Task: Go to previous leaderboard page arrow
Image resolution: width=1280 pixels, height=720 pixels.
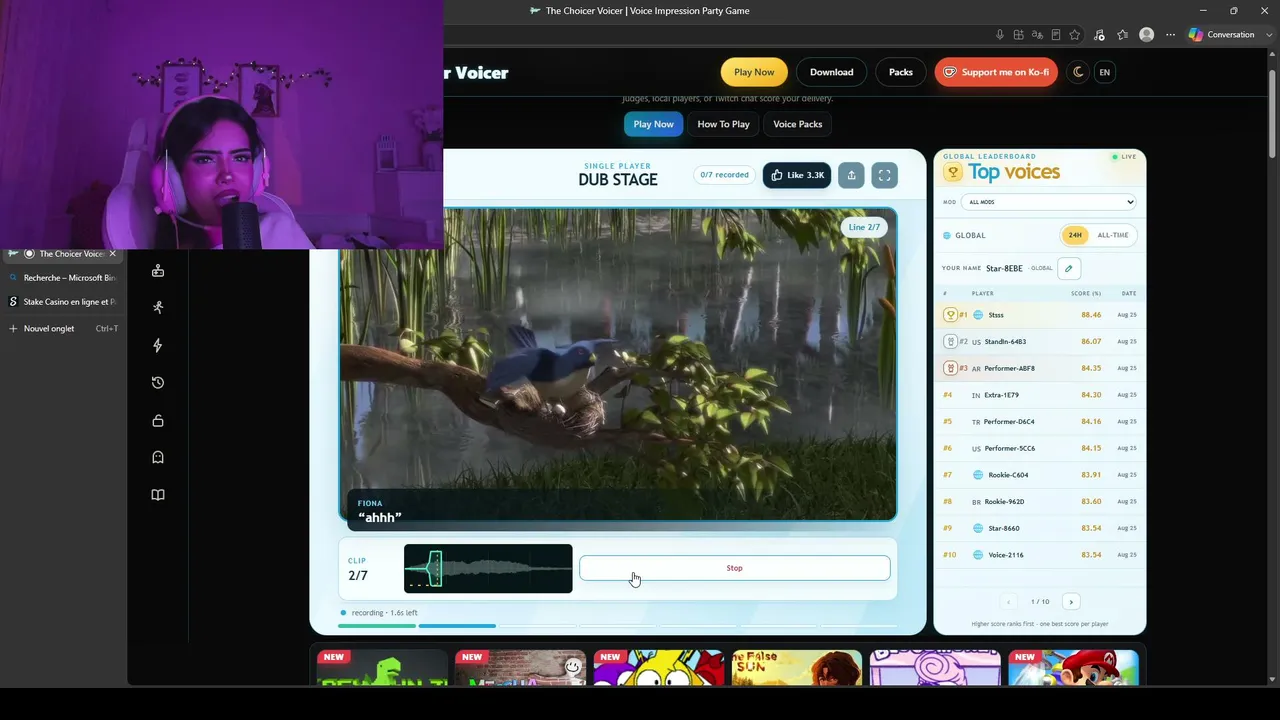Action: tap(1008, 602)
